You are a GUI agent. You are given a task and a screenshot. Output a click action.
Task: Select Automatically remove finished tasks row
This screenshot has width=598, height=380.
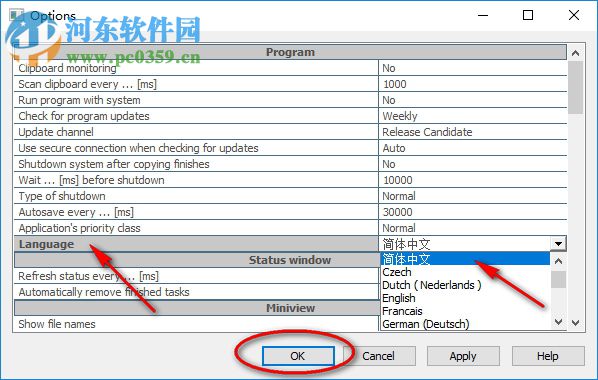click(x=196, y=292)
